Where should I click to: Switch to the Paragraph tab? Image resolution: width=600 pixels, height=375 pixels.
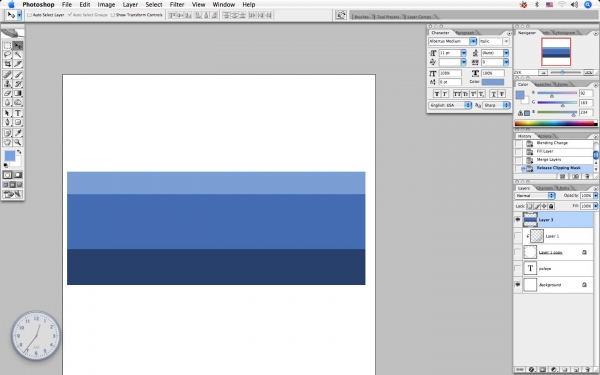coord(465,33)
